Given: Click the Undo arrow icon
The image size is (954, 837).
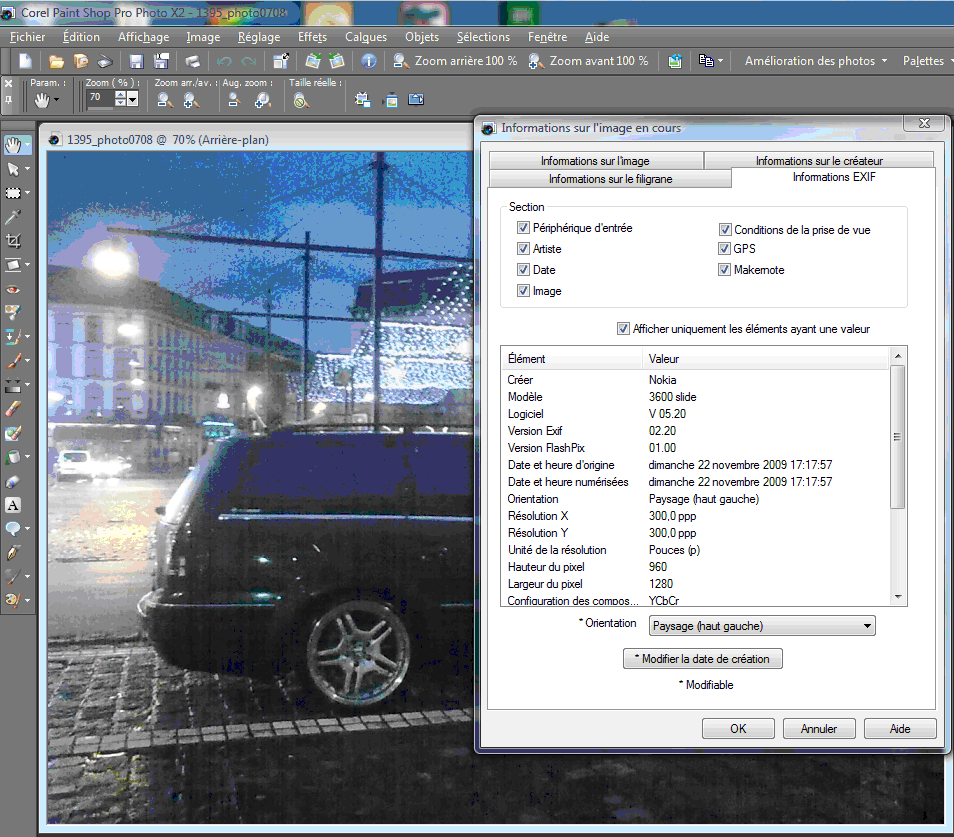Looking at the screenshot, I should (224, 61).
